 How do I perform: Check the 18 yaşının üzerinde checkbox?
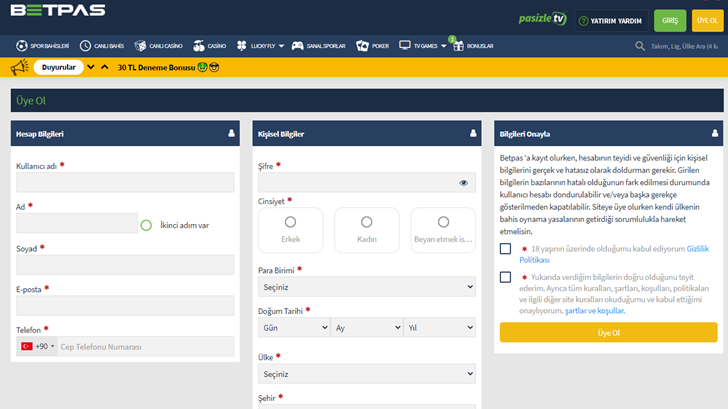pyautogui.click(x=506, y=249)
